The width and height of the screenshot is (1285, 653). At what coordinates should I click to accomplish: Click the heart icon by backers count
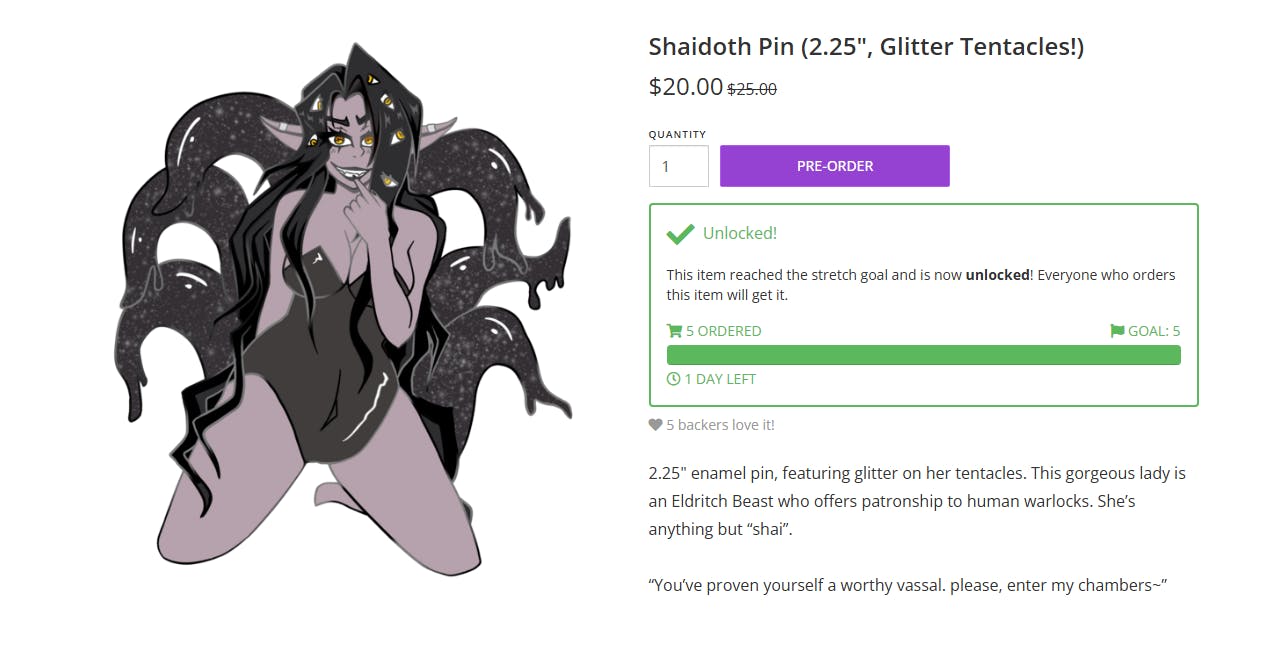(655, 425)
